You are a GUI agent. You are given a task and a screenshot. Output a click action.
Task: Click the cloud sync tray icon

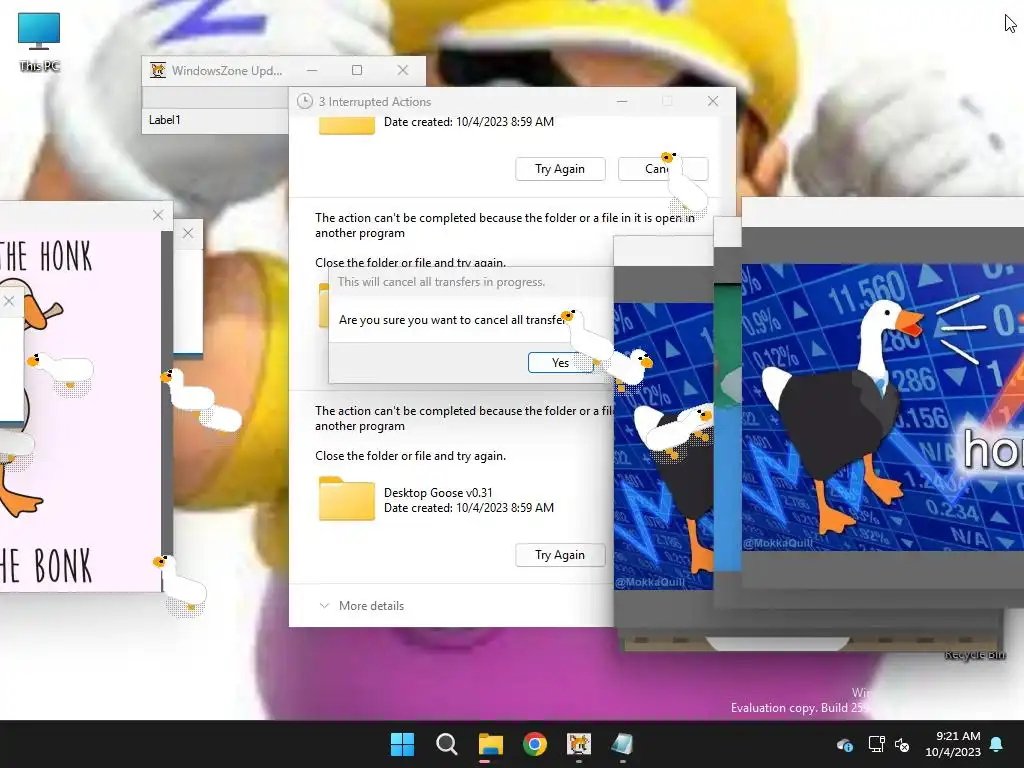point(844,744)
